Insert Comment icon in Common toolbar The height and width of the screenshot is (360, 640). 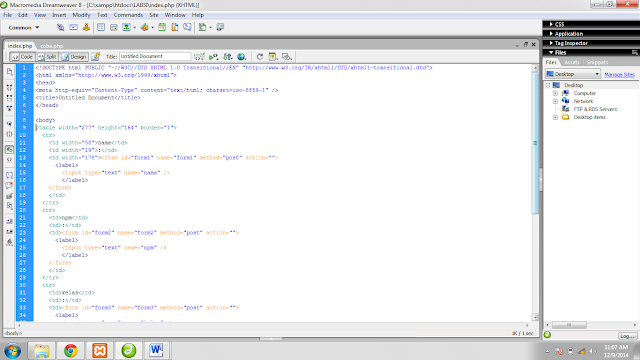tap(187, 27)
